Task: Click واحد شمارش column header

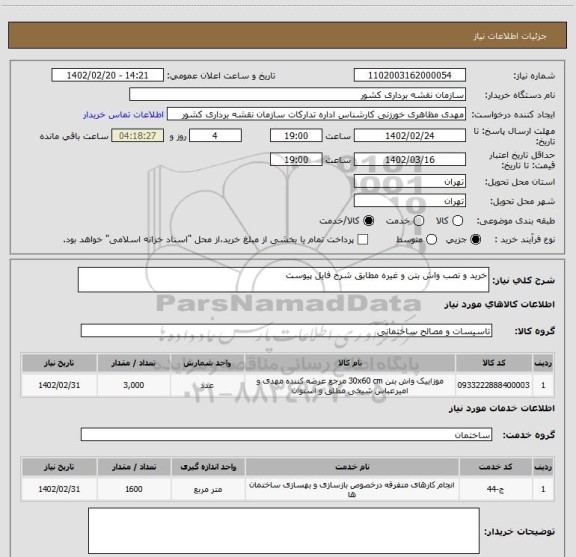Action: click(x=207, y=363)
